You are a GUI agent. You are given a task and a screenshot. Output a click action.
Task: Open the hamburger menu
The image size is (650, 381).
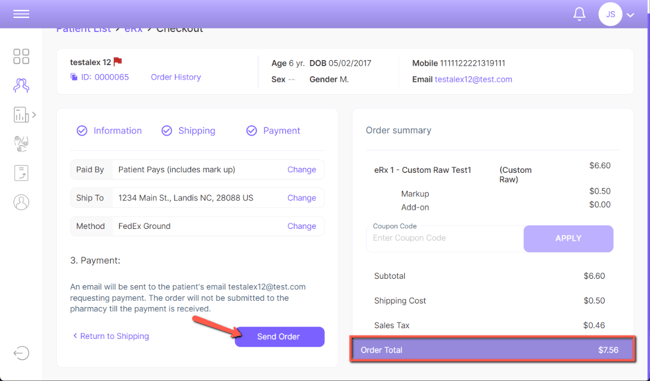[21, 14]
